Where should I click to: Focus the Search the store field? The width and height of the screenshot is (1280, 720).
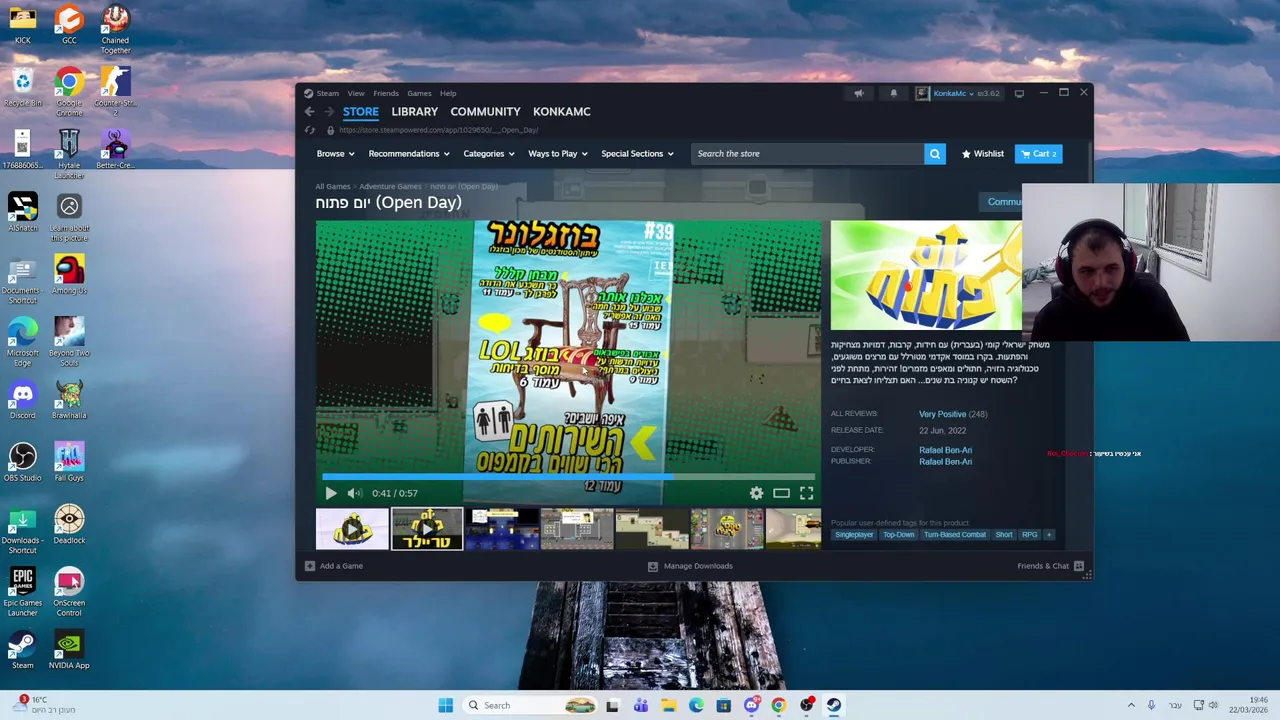807,154
